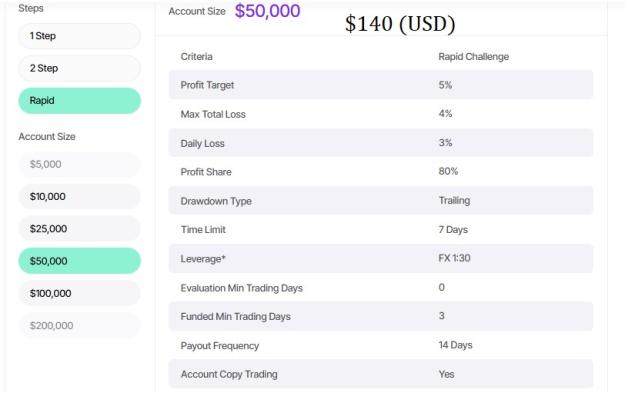
Task: Click the 3 funded min days value
Action: tap(442, 316)
